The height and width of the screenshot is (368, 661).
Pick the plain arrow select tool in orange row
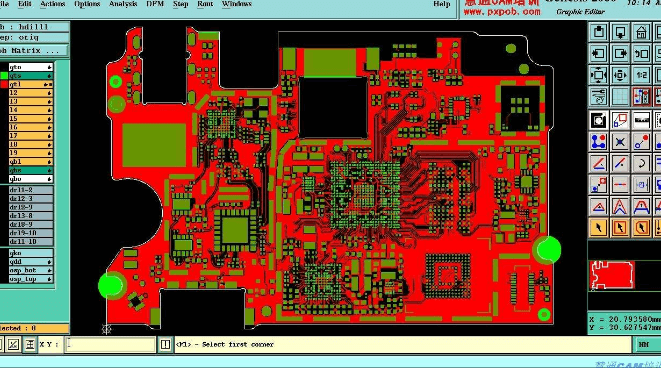pos(598,228)
